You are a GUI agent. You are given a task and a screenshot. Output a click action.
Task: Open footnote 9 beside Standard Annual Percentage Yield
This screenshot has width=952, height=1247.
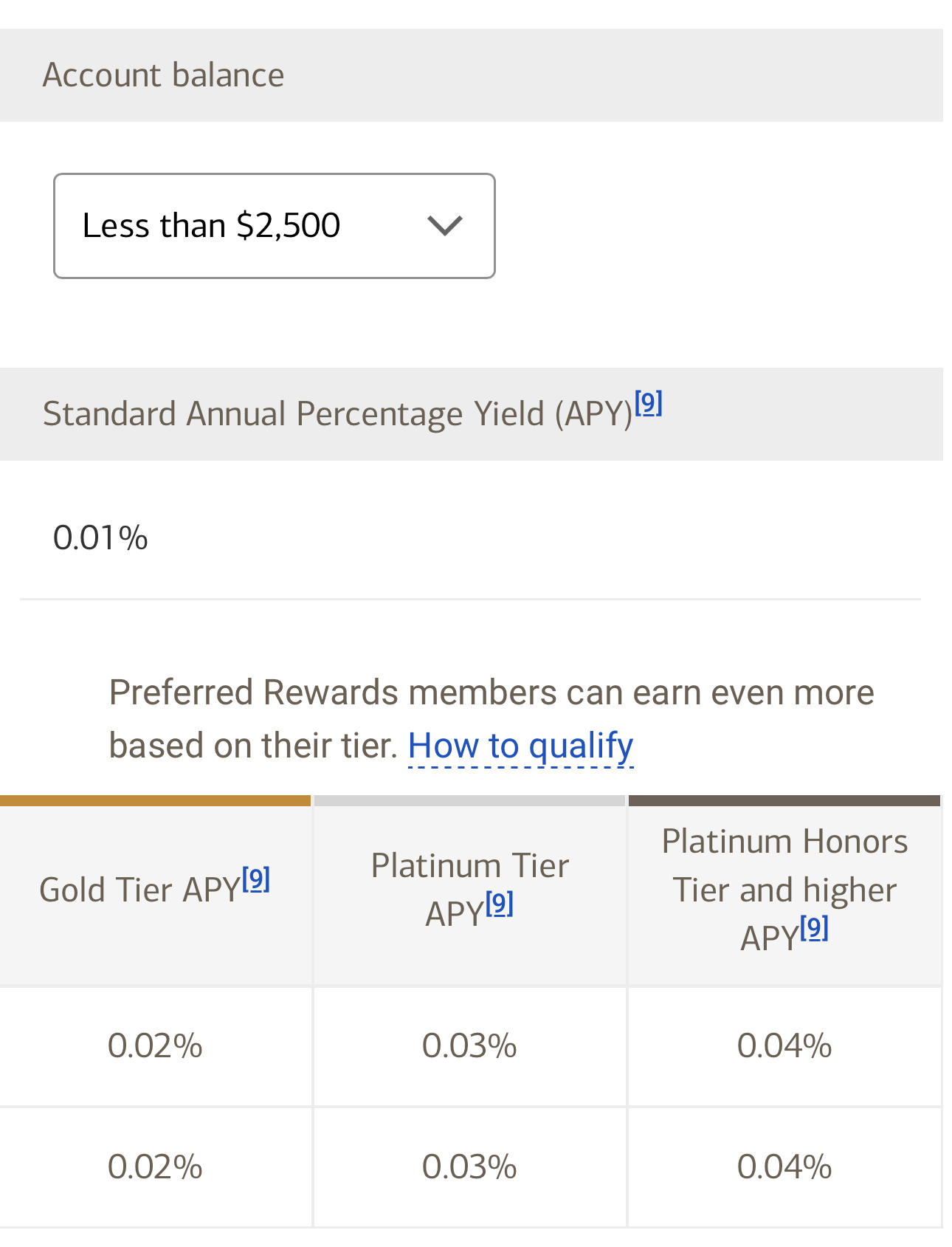click(x=649, y=403)
